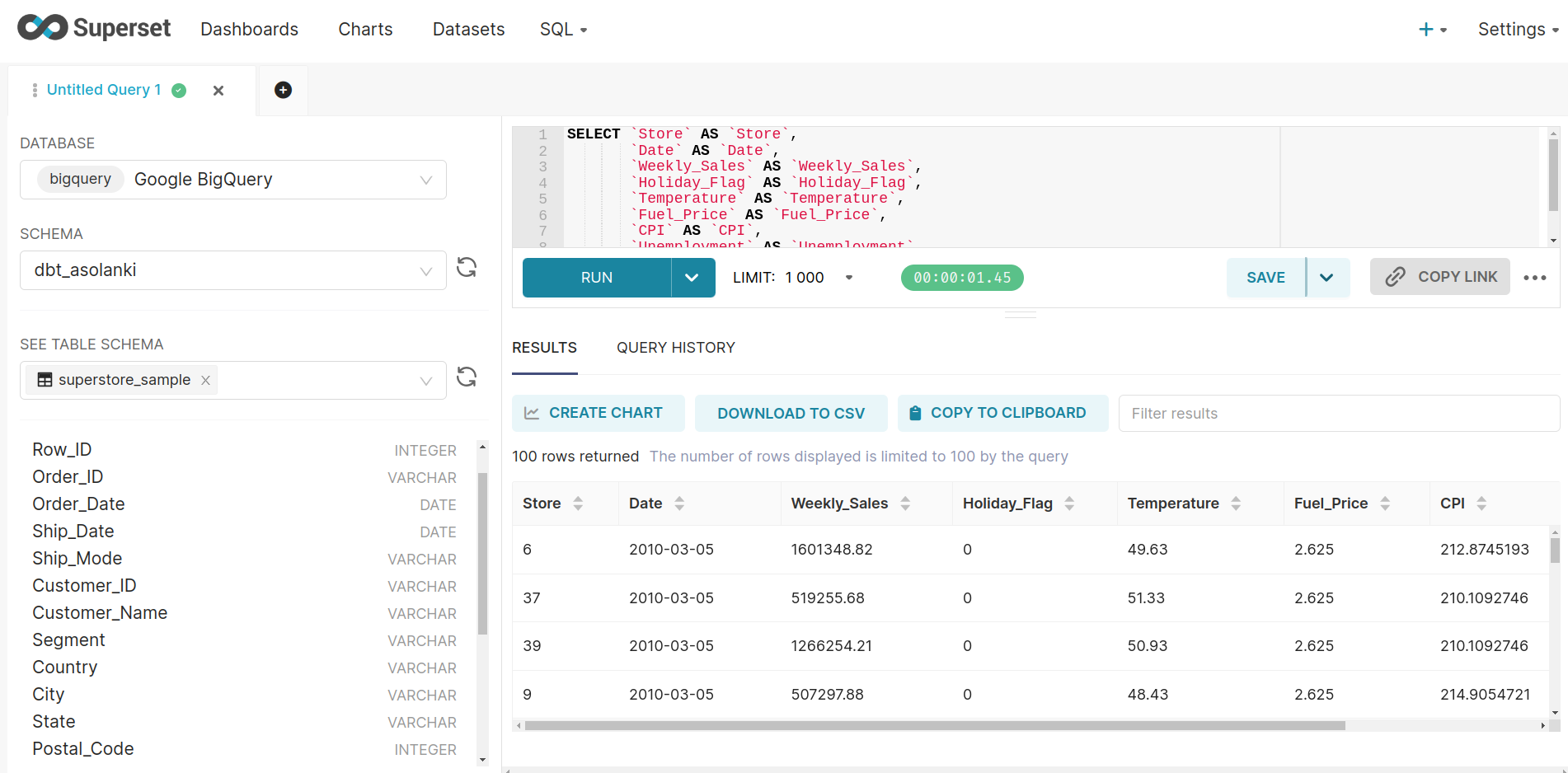This screenshot has height=773, width=1568.
Task: Click the CPI value 214.9054721
Action: (x=1485, y=695)
